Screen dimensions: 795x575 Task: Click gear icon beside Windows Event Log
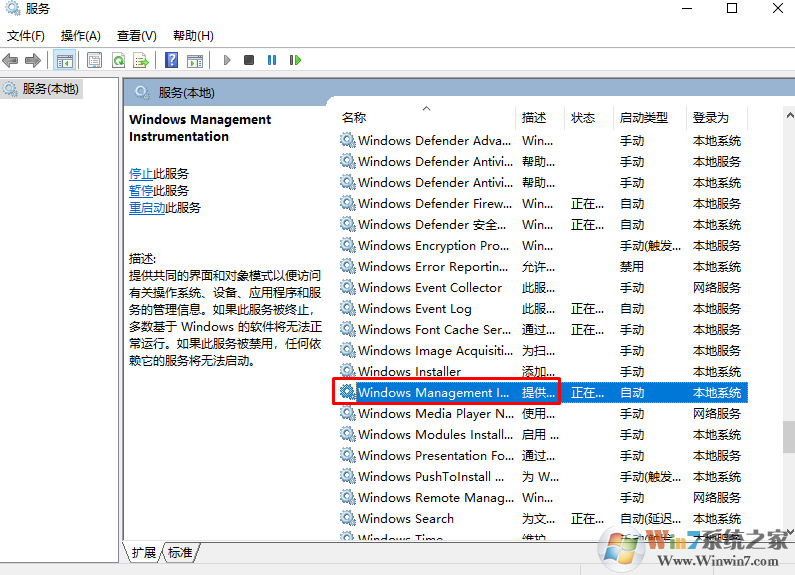point(347,308)
